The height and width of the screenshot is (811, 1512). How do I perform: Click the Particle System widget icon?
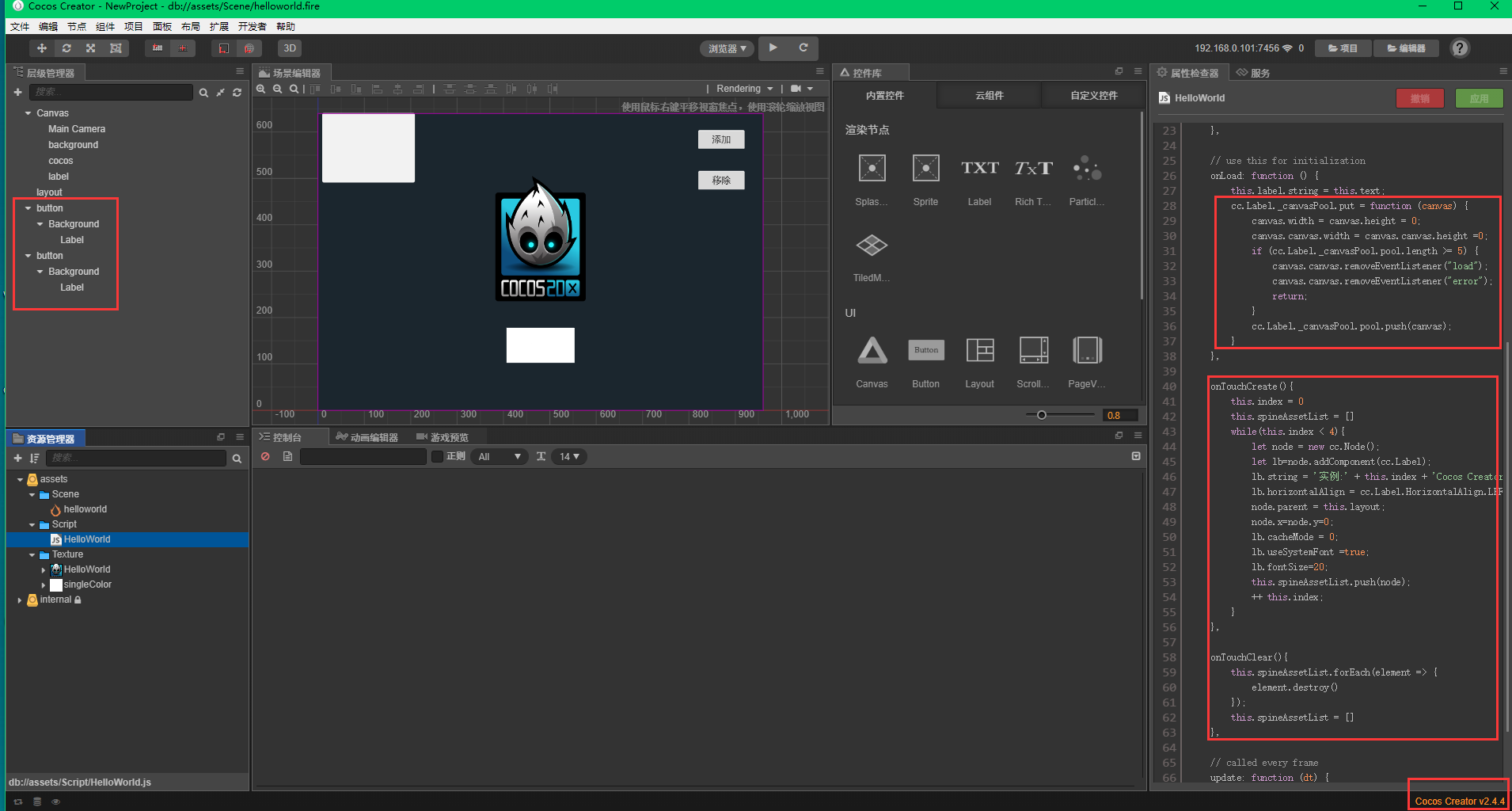coord(1087,168)
